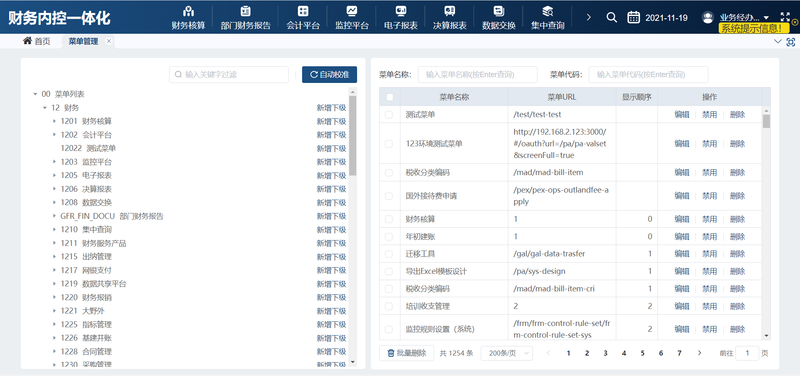
Task: Check the 测试菜单 row checkbox
Action: click(x=389, y=115)
